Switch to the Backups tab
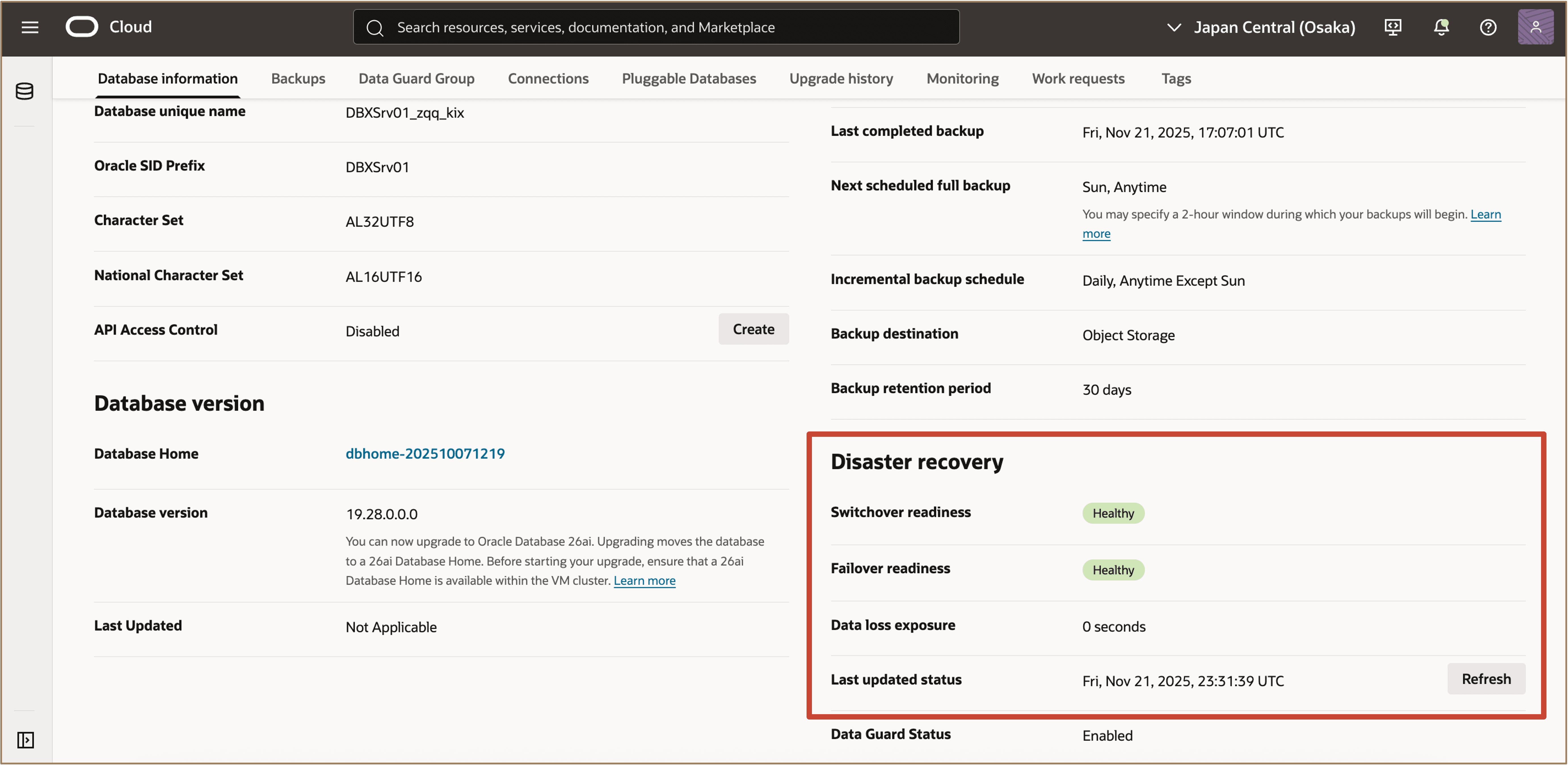Viewport: 1568px width, 765px height. [298, 79]
